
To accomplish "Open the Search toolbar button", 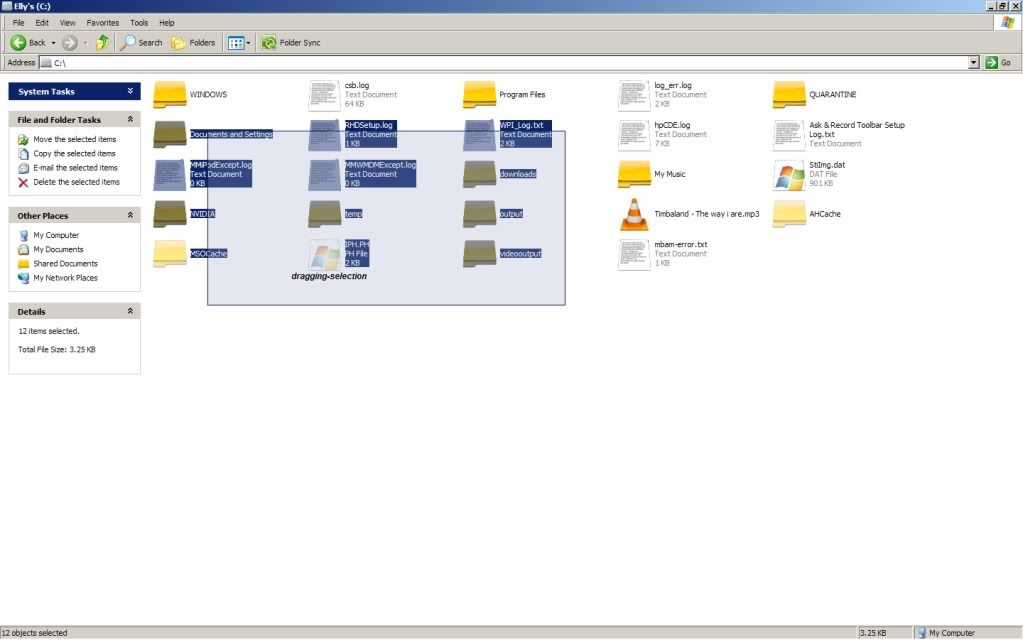I will [142, 43].
